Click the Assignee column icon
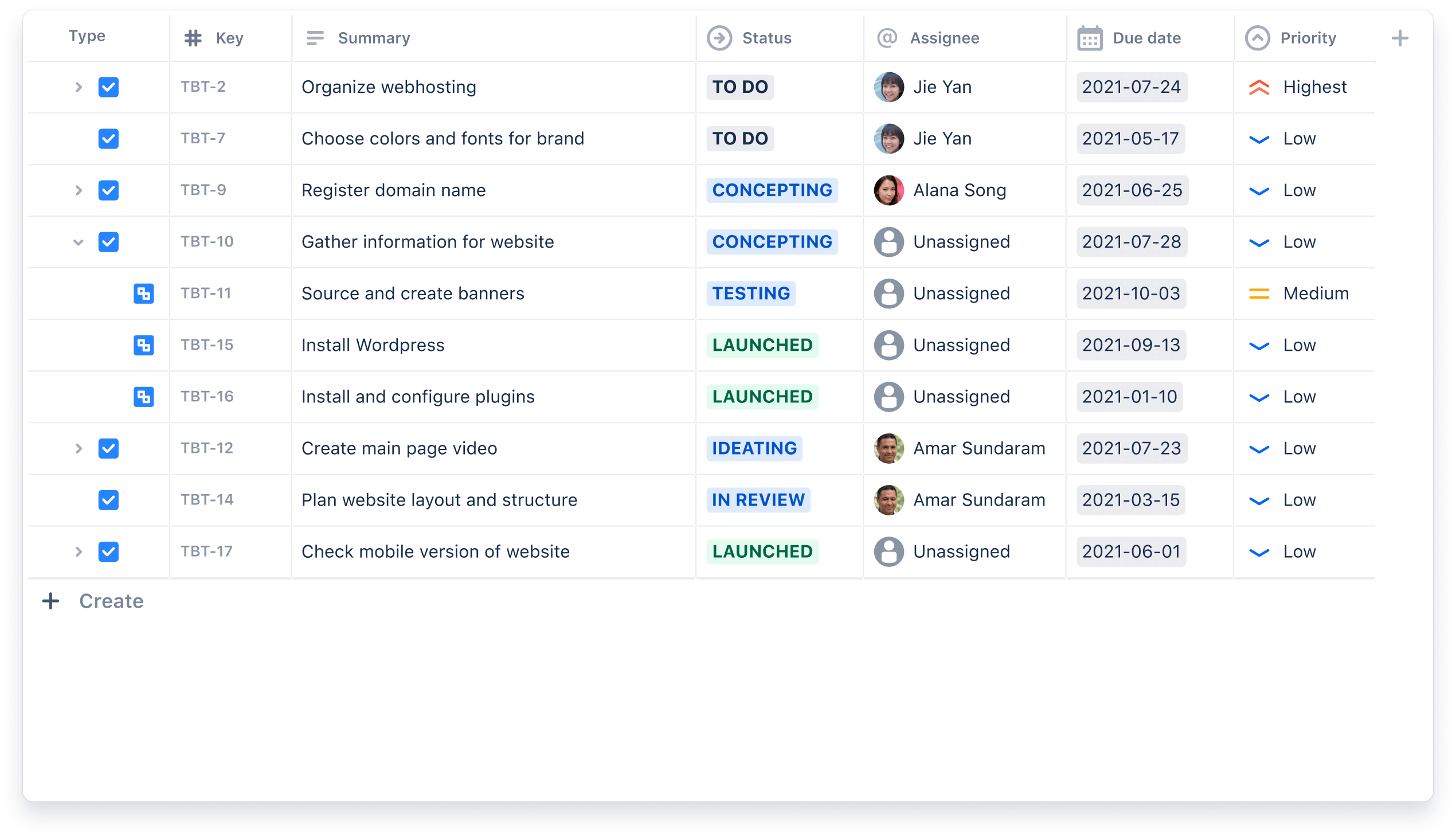The height and width of the screenshot is (837, 1456). (x=884, y=37)
